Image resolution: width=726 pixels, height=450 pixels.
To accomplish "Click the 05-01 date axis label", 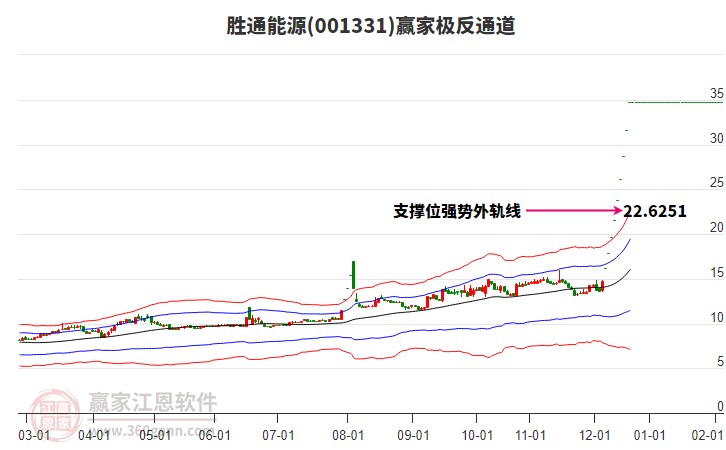I will coord(155,436).
